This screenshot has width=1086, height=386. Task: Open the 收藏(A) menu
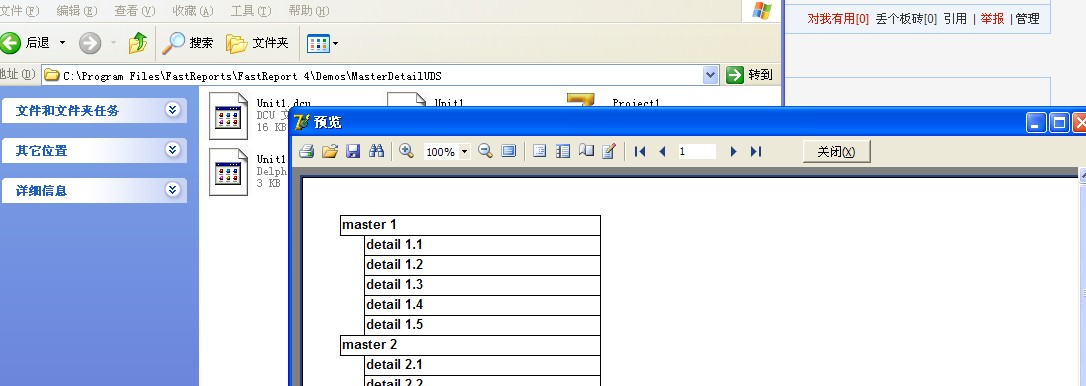pyautogui.click(x=193, y=10)
